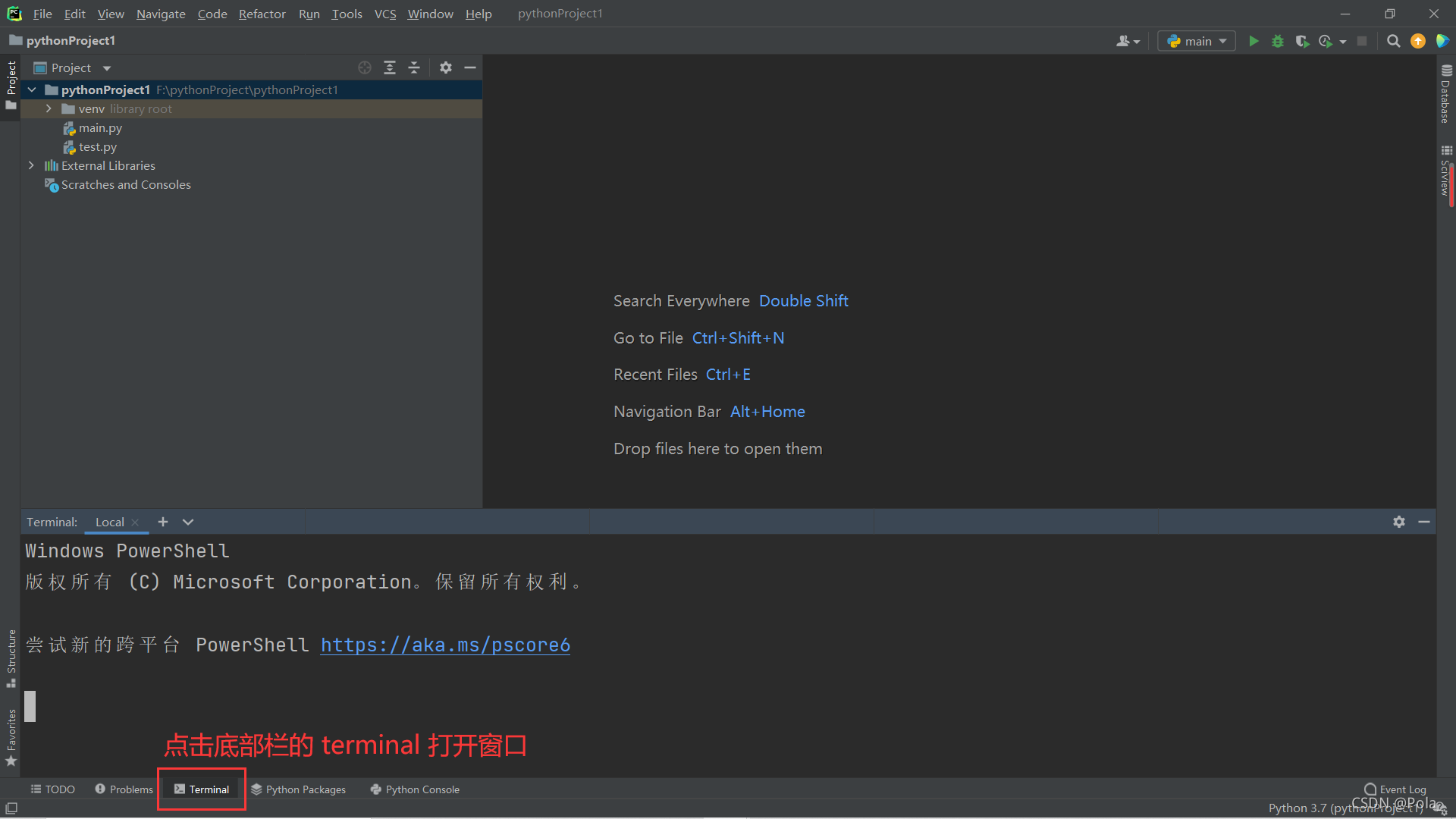
Task: Open the main run configuration dropdown
Action: click(x=1197, y=41)
